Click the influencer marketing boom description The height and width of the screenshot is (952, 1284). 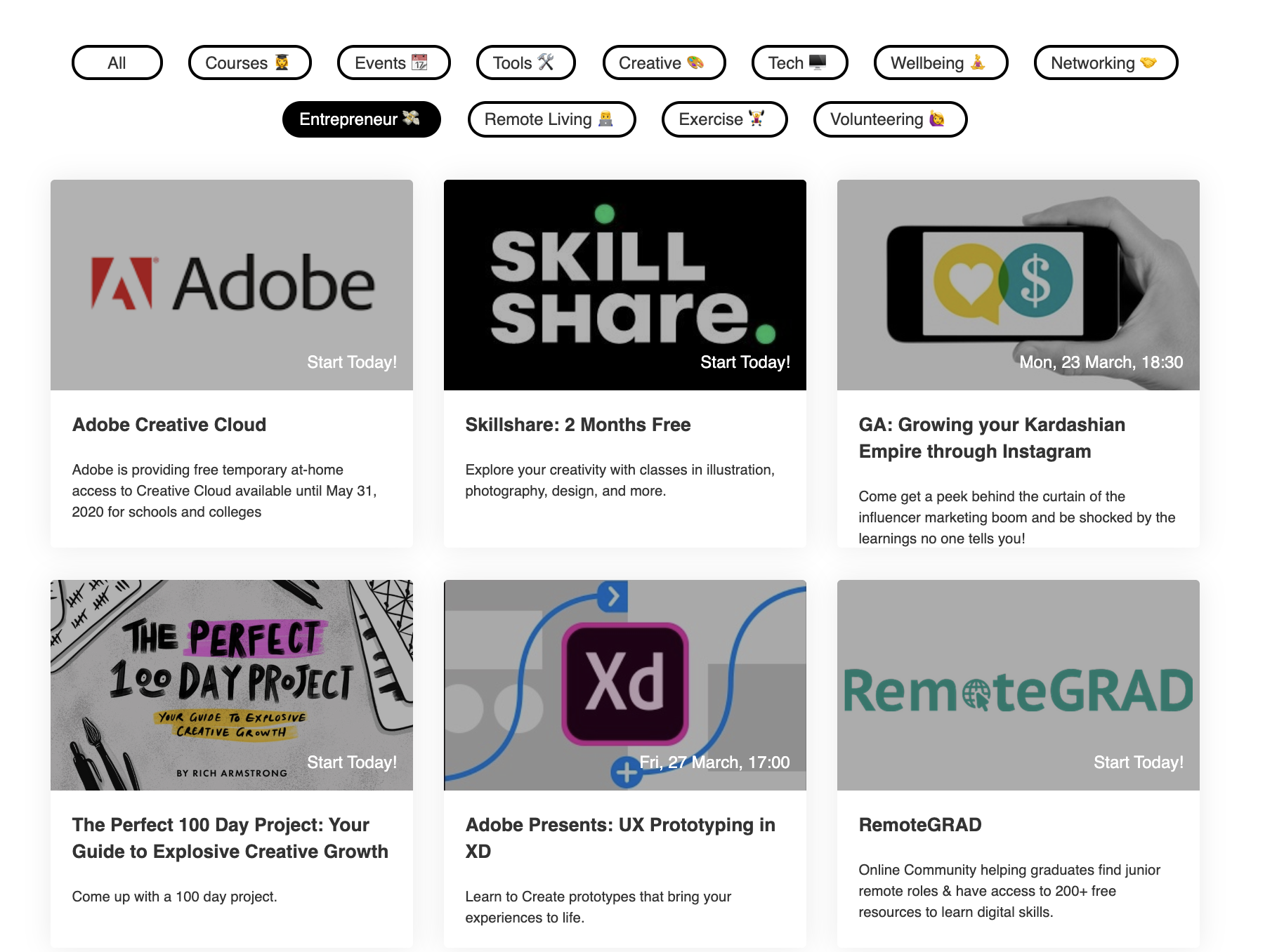coord(1017,517)
